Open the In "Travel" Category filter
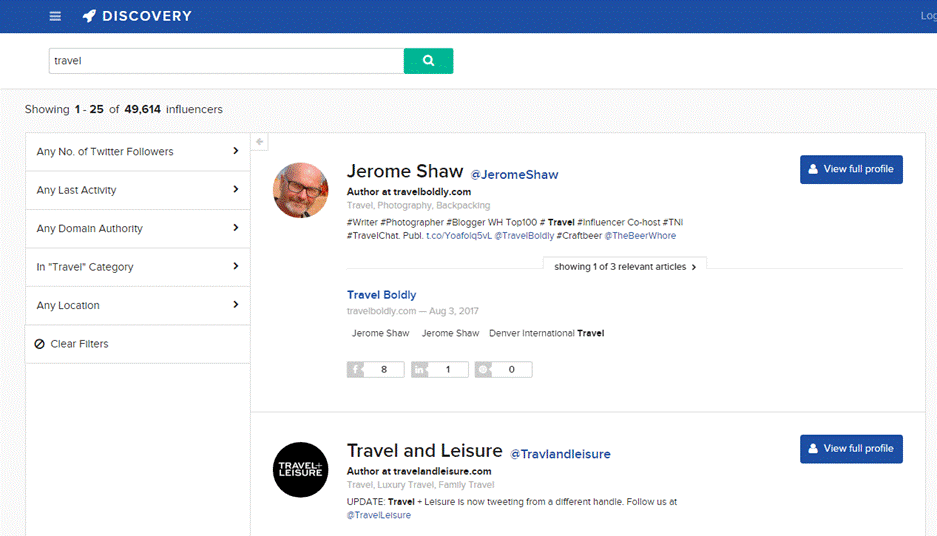 (x=137, y=267)
